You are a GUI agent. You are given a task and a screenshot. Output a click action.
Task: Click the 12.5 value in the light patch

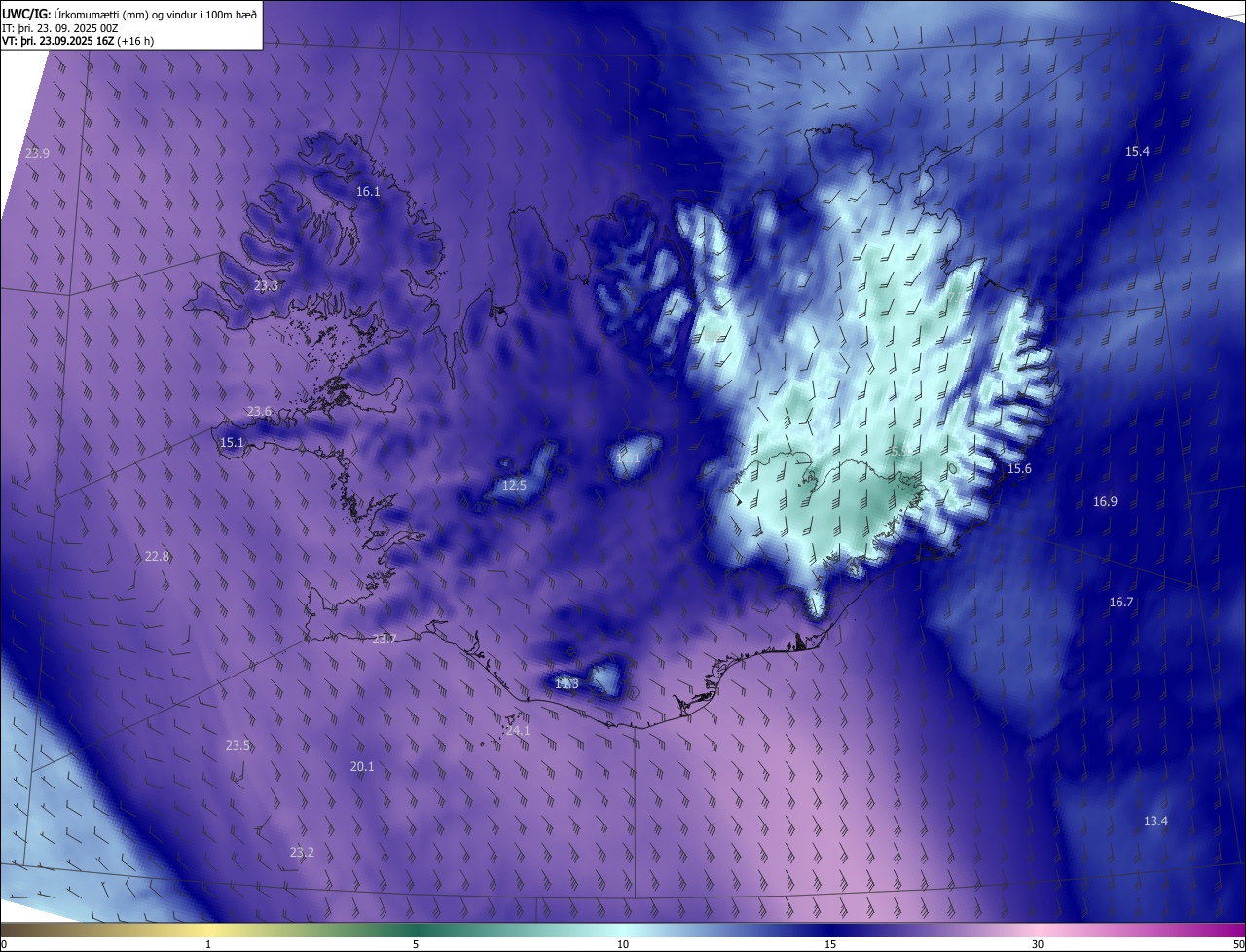(x=514, y=485)
